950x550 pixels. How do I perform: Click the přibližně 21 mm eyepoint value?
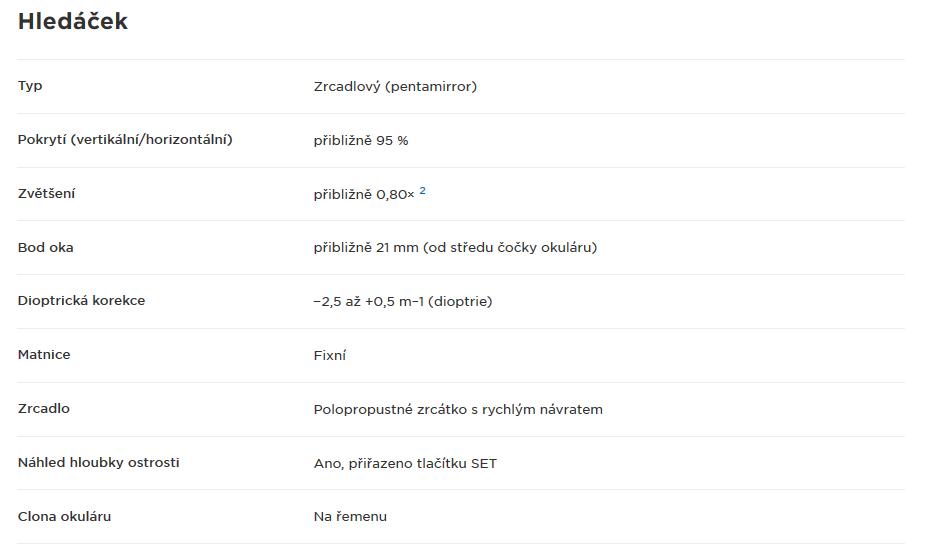[x=455, y=248]
